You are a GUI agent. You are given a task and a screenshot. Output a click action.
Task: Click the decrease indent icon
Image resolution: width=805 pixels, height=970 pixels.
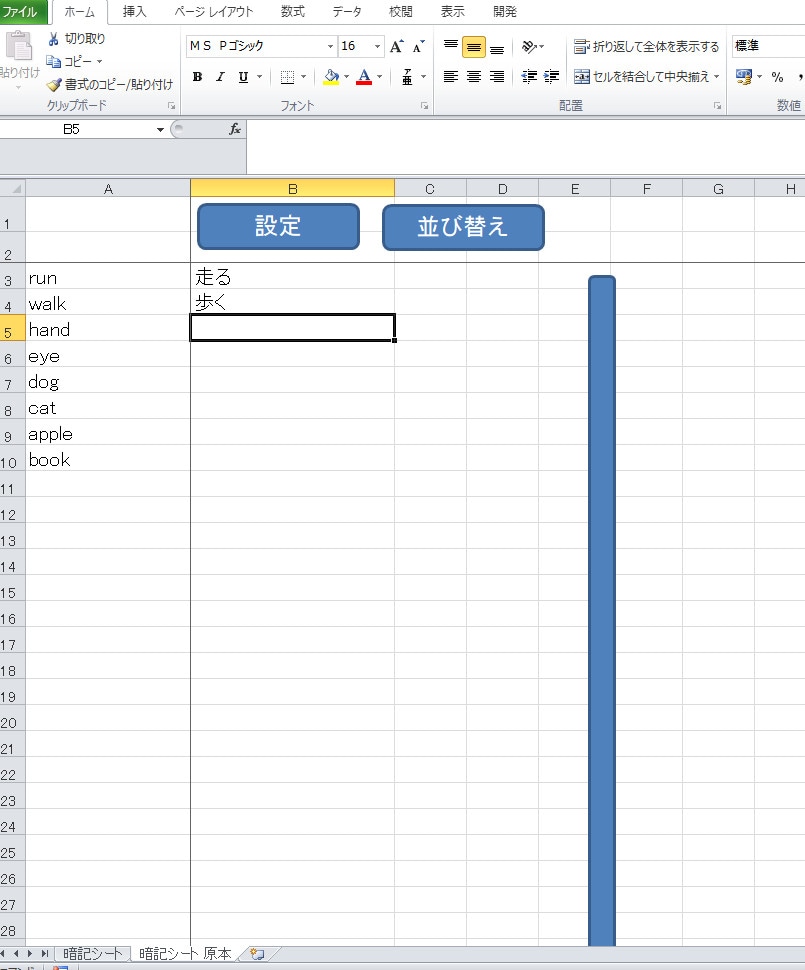(529, 77)
